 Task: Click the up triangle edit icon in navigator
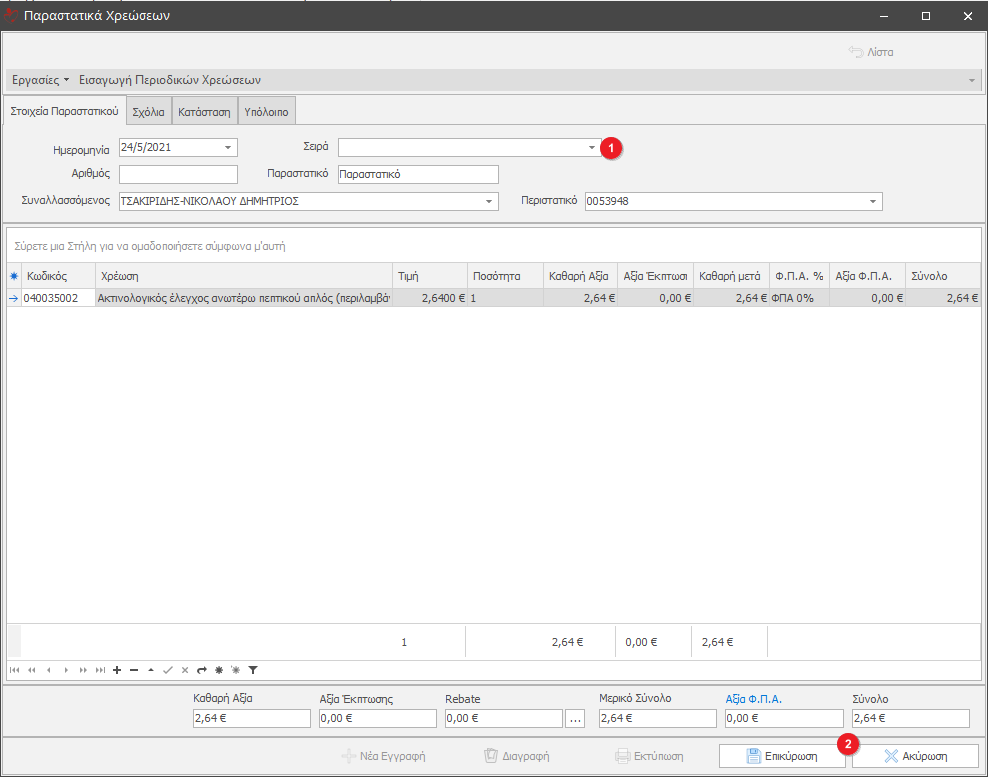click(x=151, y=670)
